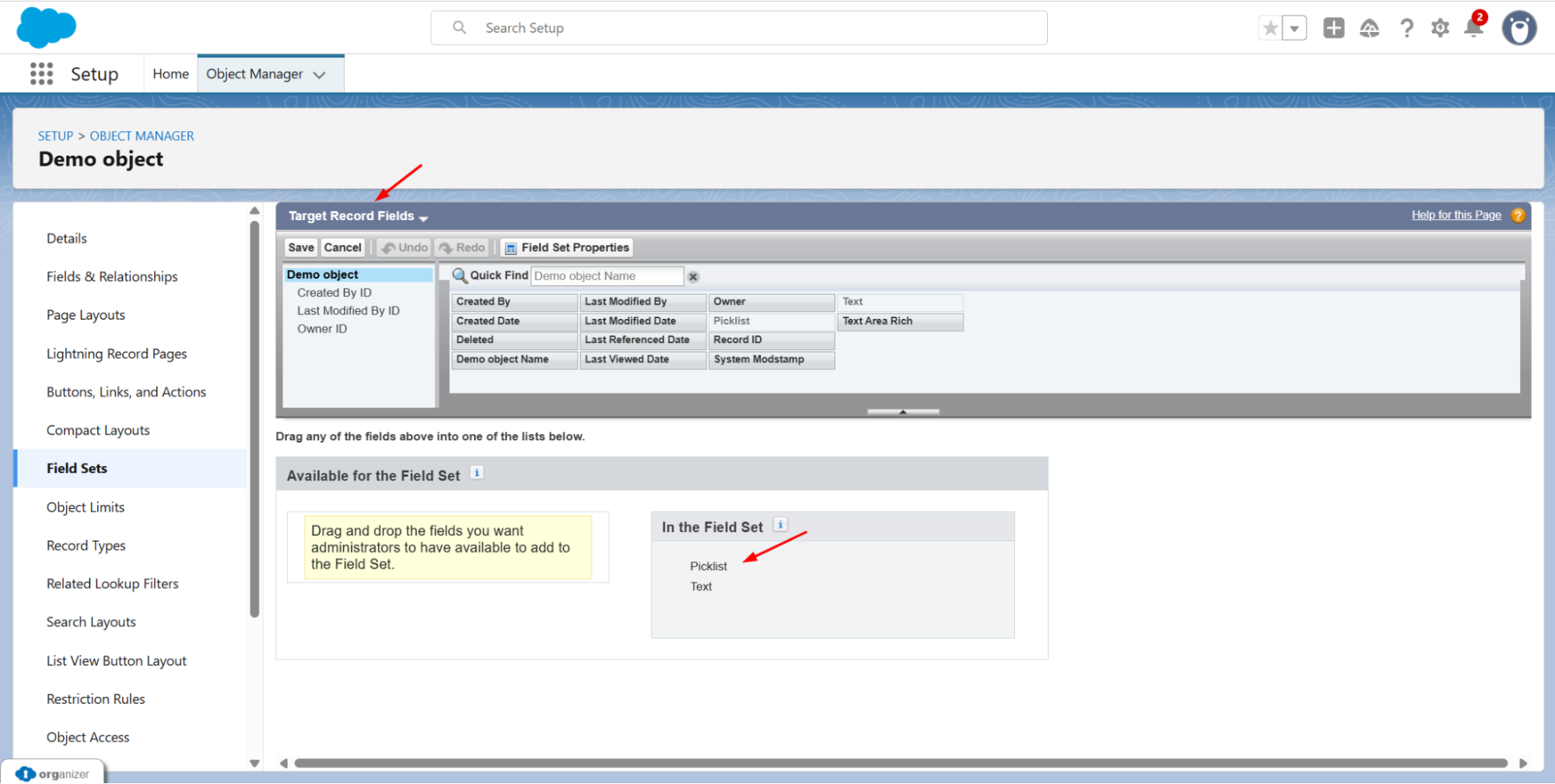Expand the Object Manager tab chevron
This screenshot has width=1555, height=784.
pos(319,75)
